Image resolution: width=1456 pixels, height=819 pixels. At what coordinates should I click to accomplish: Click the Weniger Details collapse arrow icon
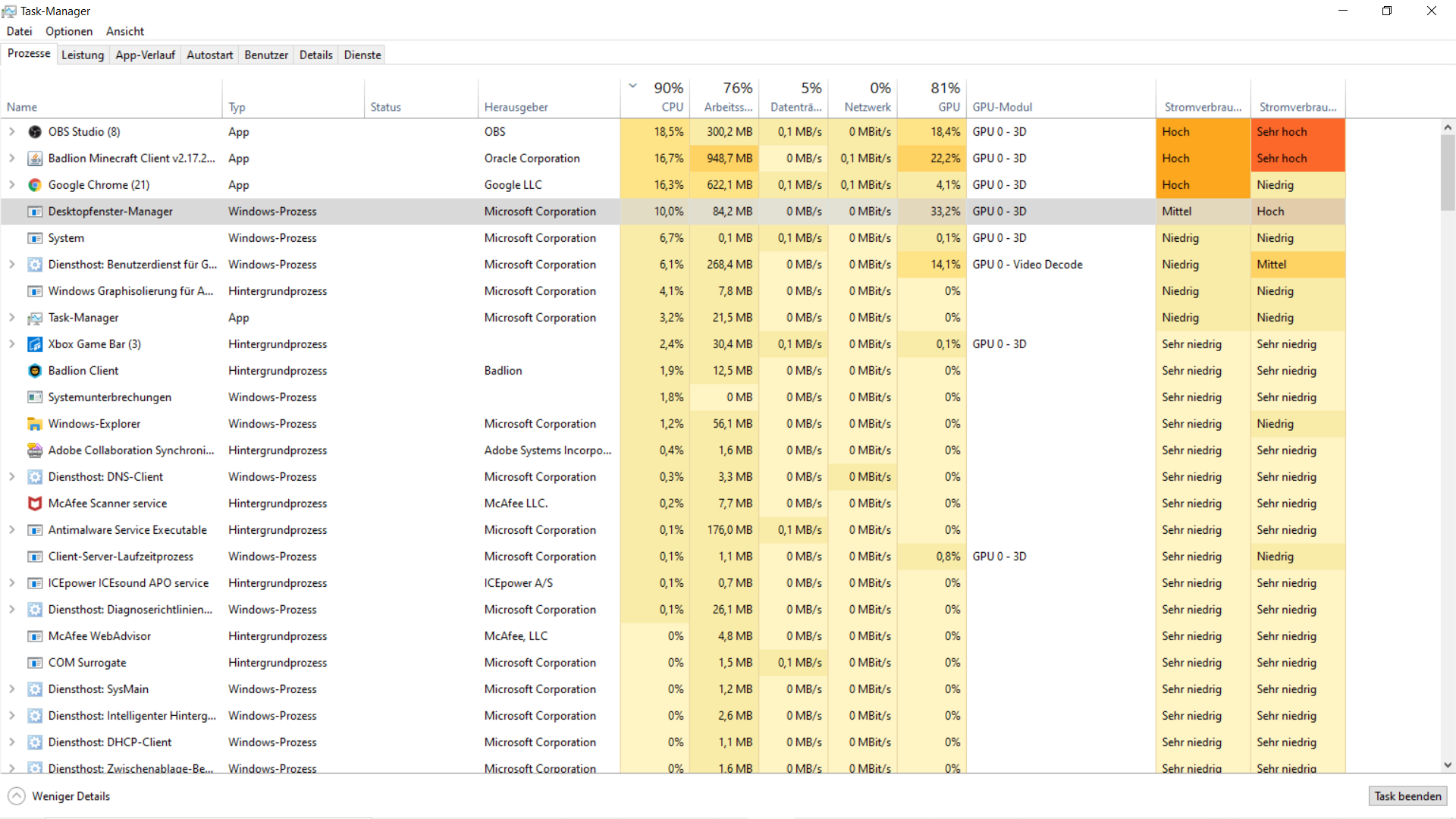[17, 796]
